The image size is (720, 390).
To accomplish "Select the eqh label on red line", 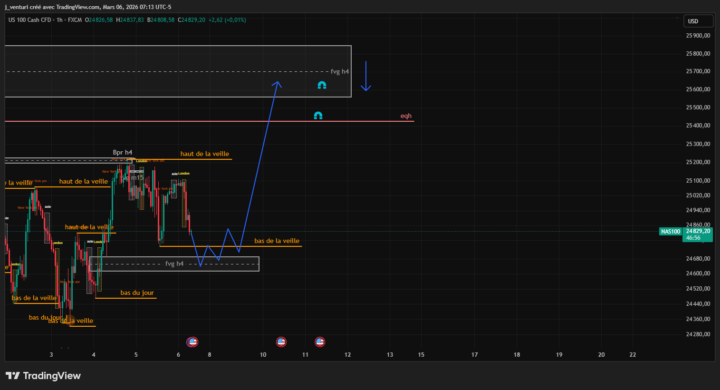I will (x=406, y=116).
